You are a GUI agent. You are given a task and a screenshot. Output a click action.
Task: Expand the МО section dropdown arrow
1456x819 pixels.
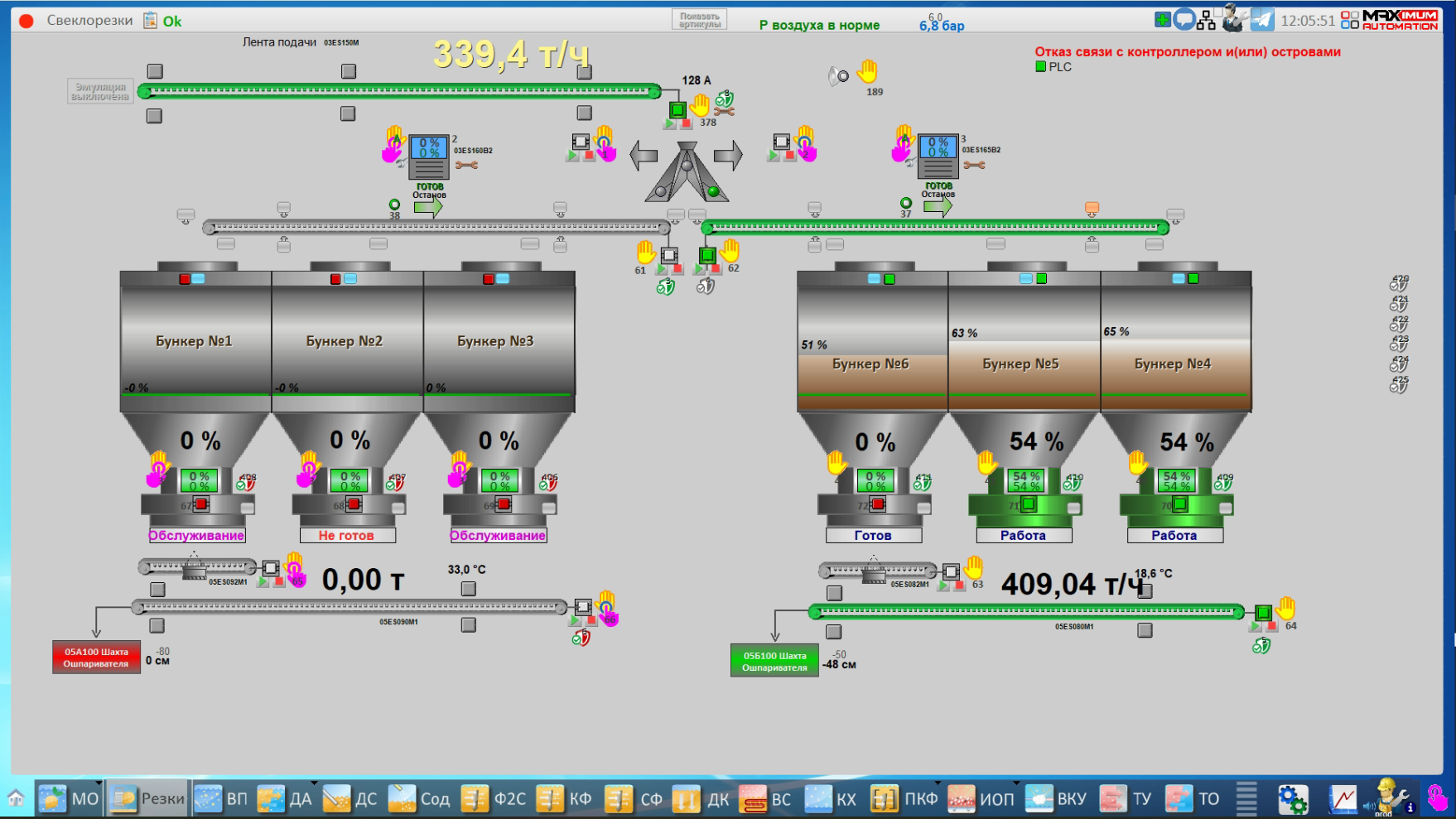click(99, 783)
